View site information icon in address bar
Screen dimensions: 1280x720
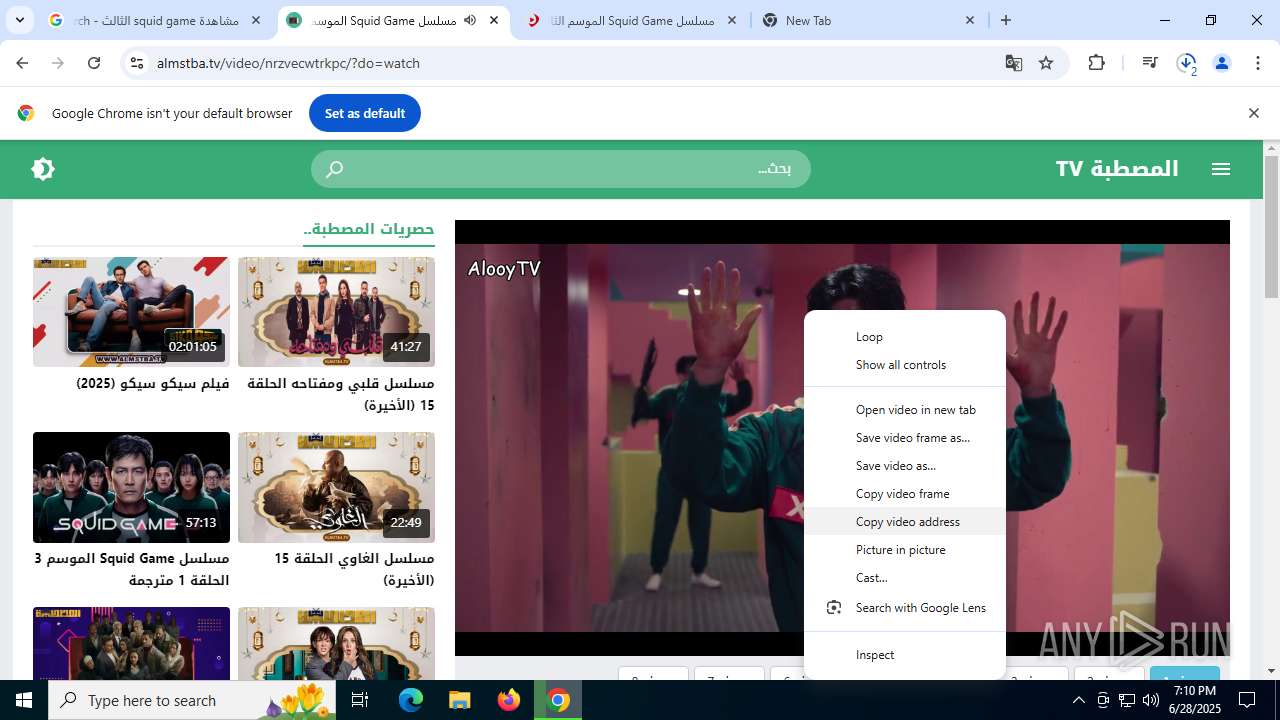click(138, 63)
